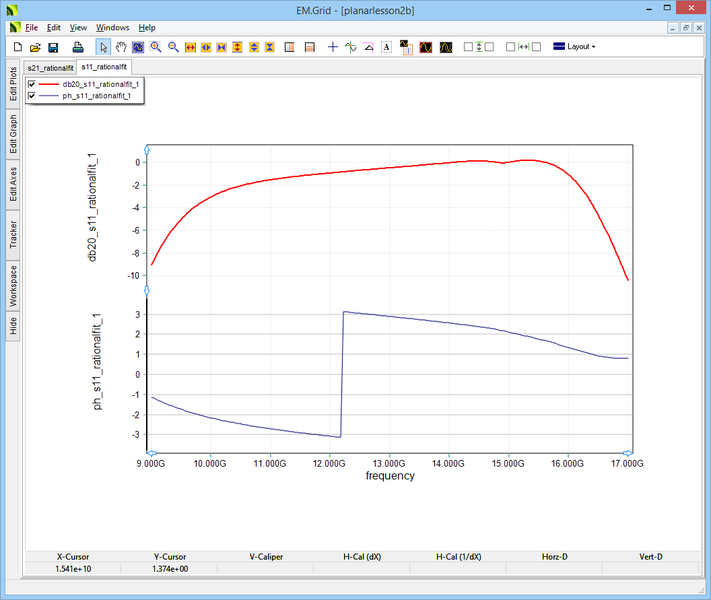Open the Windows menu
The height and width of the screenshot is (600, 711).
pos(112,28)
